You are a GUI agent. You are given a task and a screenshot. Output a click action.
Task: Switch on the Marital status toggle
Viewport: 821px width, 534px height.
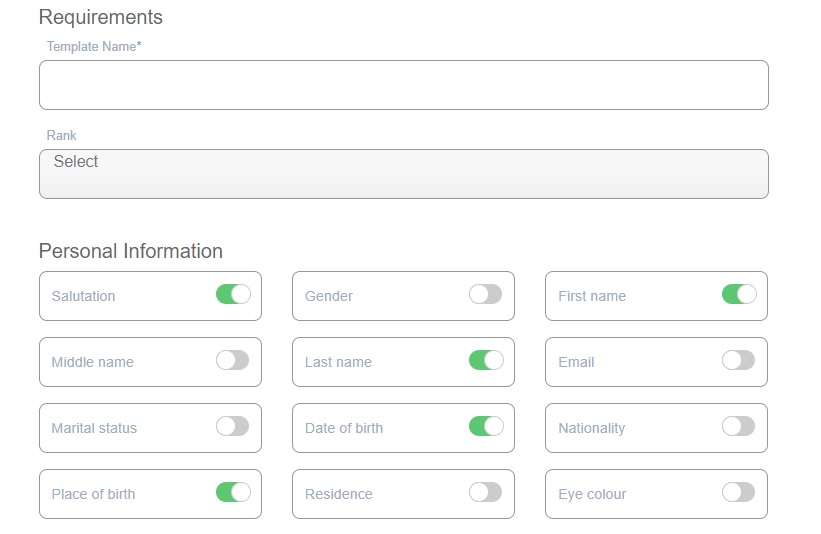coord(232,426)
